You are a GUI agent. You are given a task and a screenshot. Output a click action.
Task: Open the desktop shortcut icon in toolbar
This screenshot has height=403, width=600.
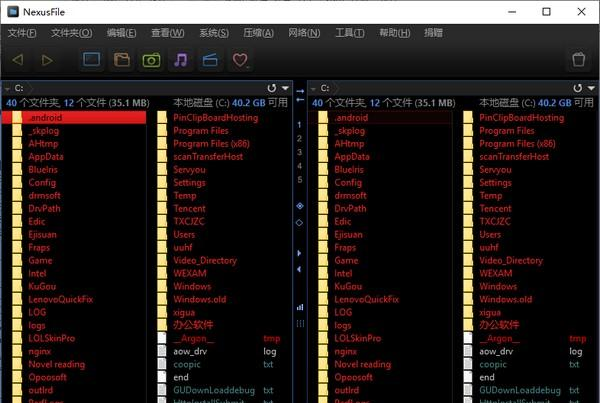(91, 60)
